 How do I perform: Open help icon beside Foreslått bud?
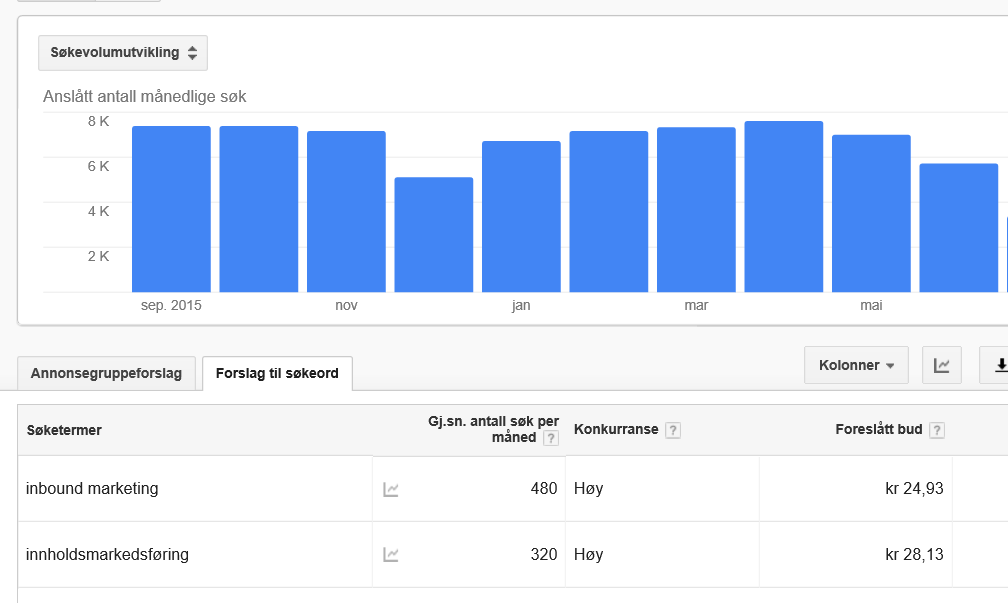click(937, 430)
